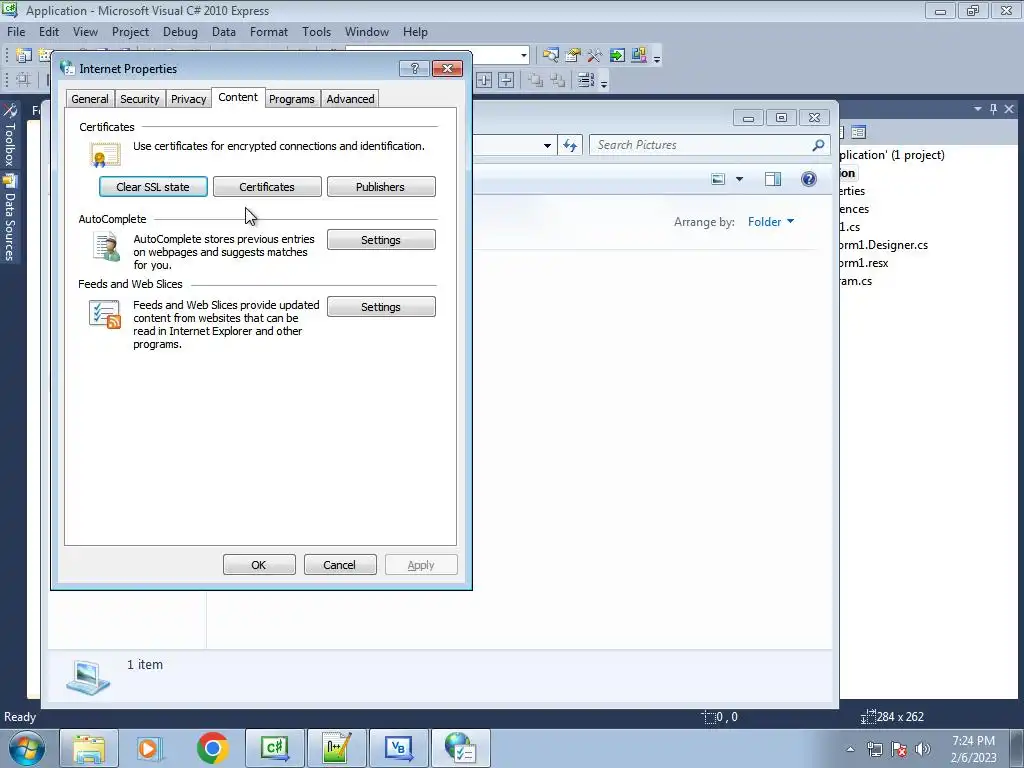Viewport: 1024px width, 768px height.
Task: Click the Notepad++ taskbar icon
Action: pyautogui.click(x=337, y=748)
